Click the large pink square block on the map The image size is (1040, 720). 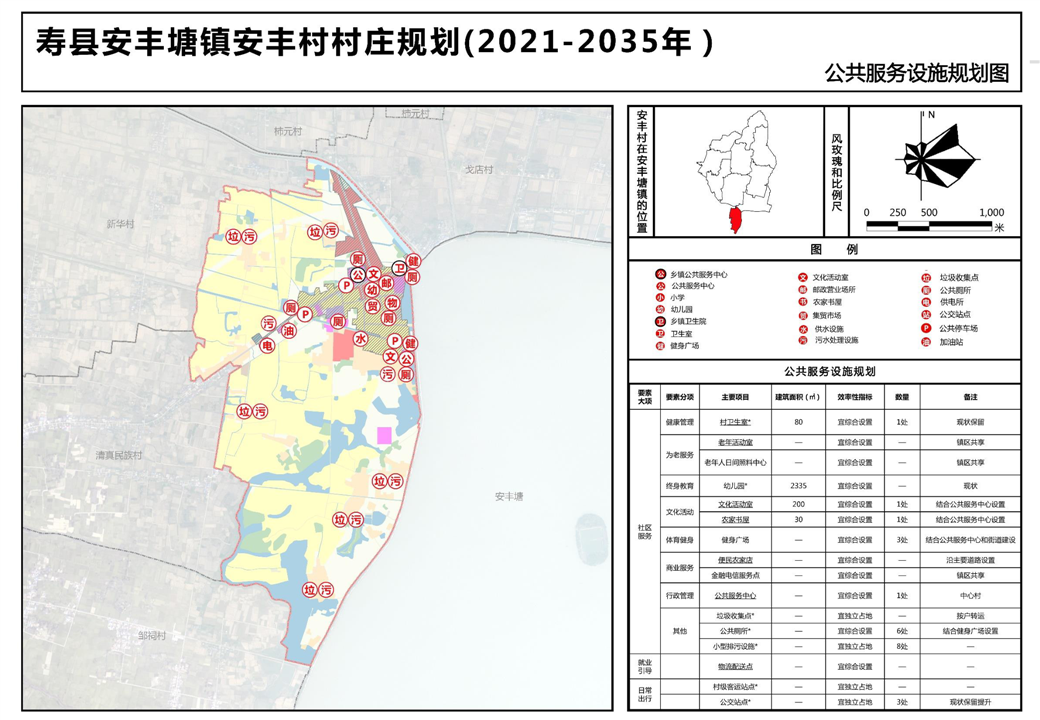[x=384, y=435]
